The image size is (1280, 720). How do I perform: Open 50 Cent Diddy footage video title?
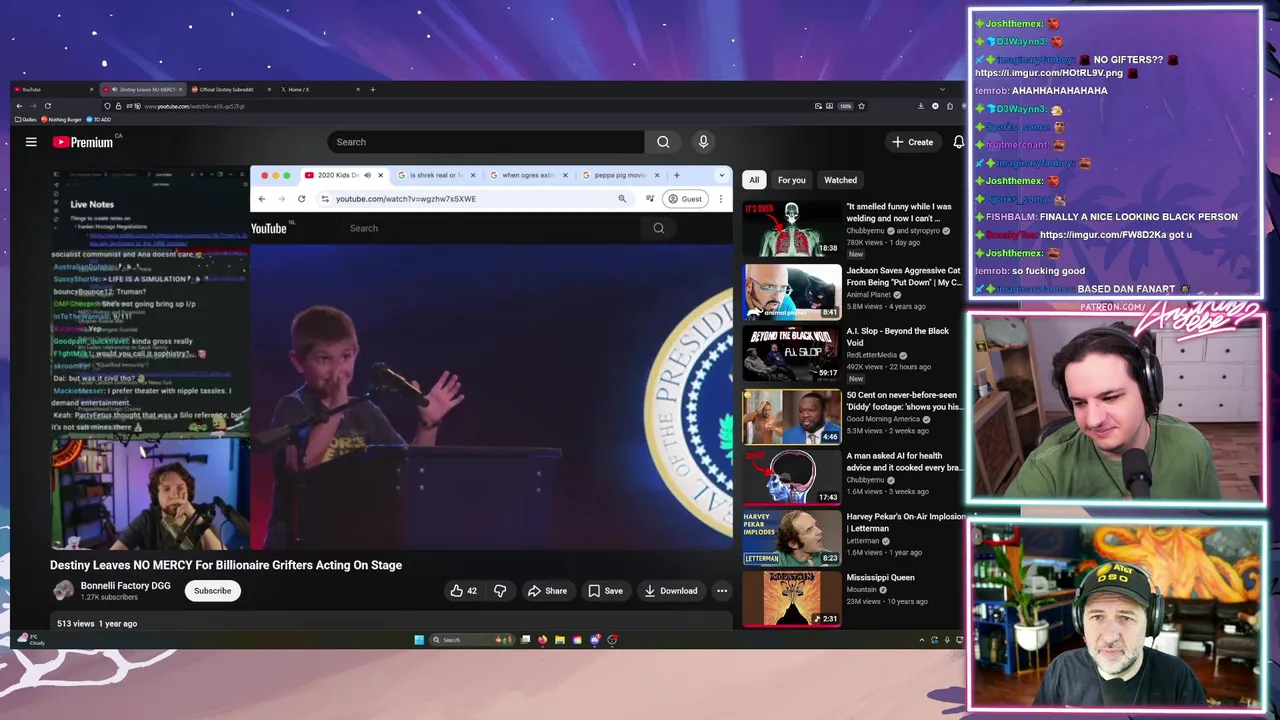903,401
